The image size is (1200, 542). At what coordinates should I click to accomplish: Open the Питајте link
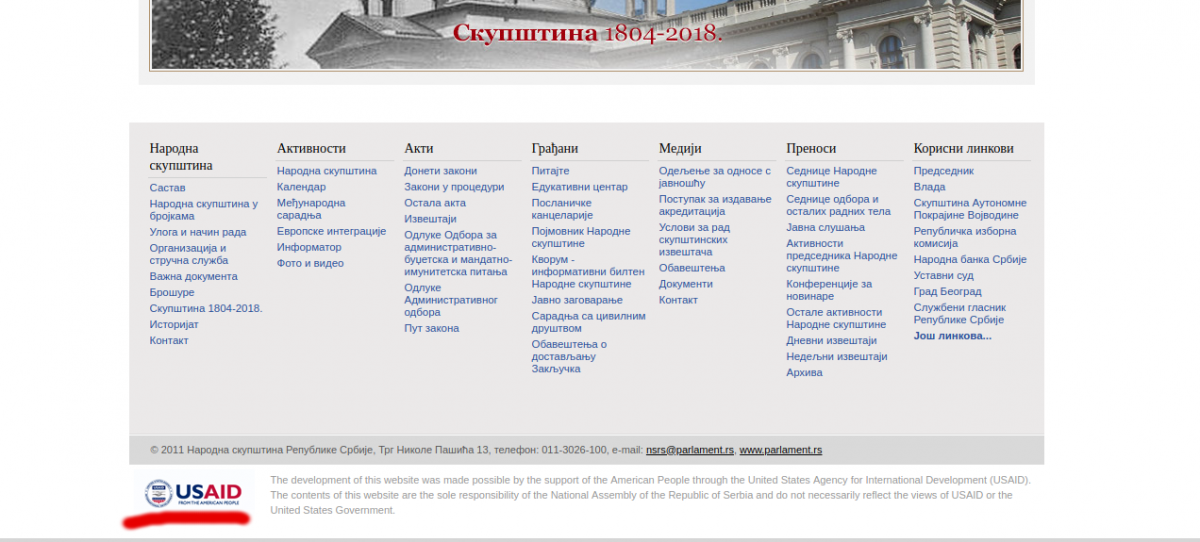[550, 171]
